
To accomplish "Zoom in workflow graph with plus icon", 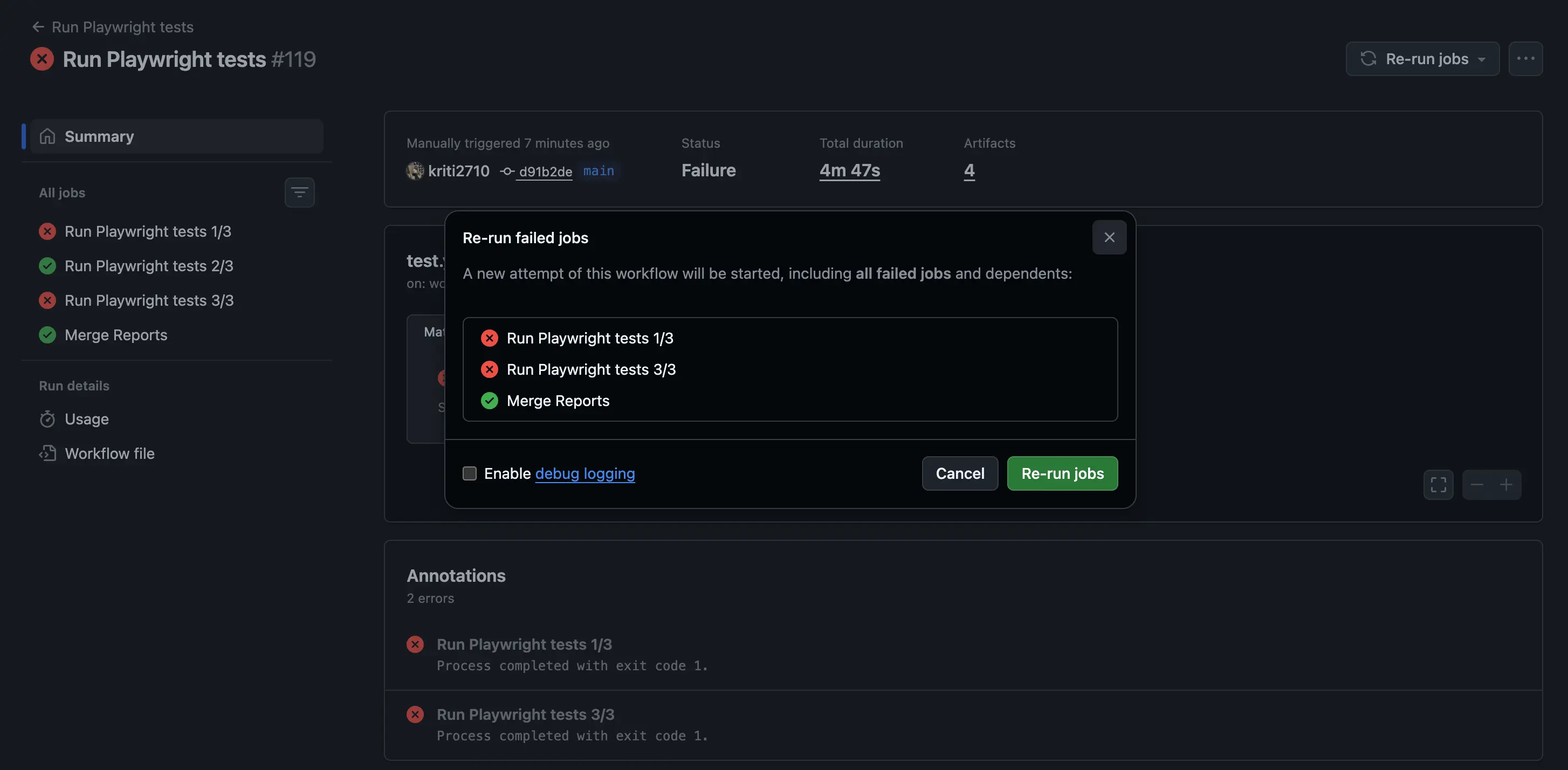I will 1506,485.
